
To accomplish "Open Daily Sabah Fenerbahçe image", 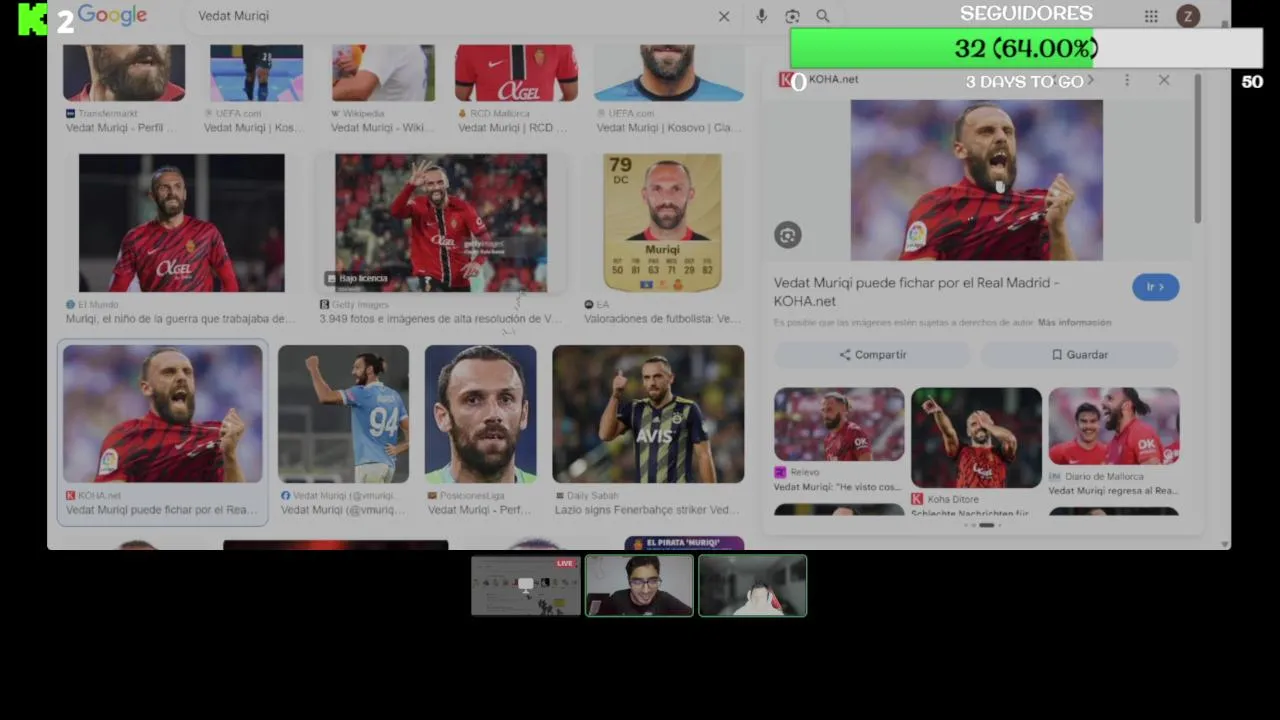I will coord(648,414).
